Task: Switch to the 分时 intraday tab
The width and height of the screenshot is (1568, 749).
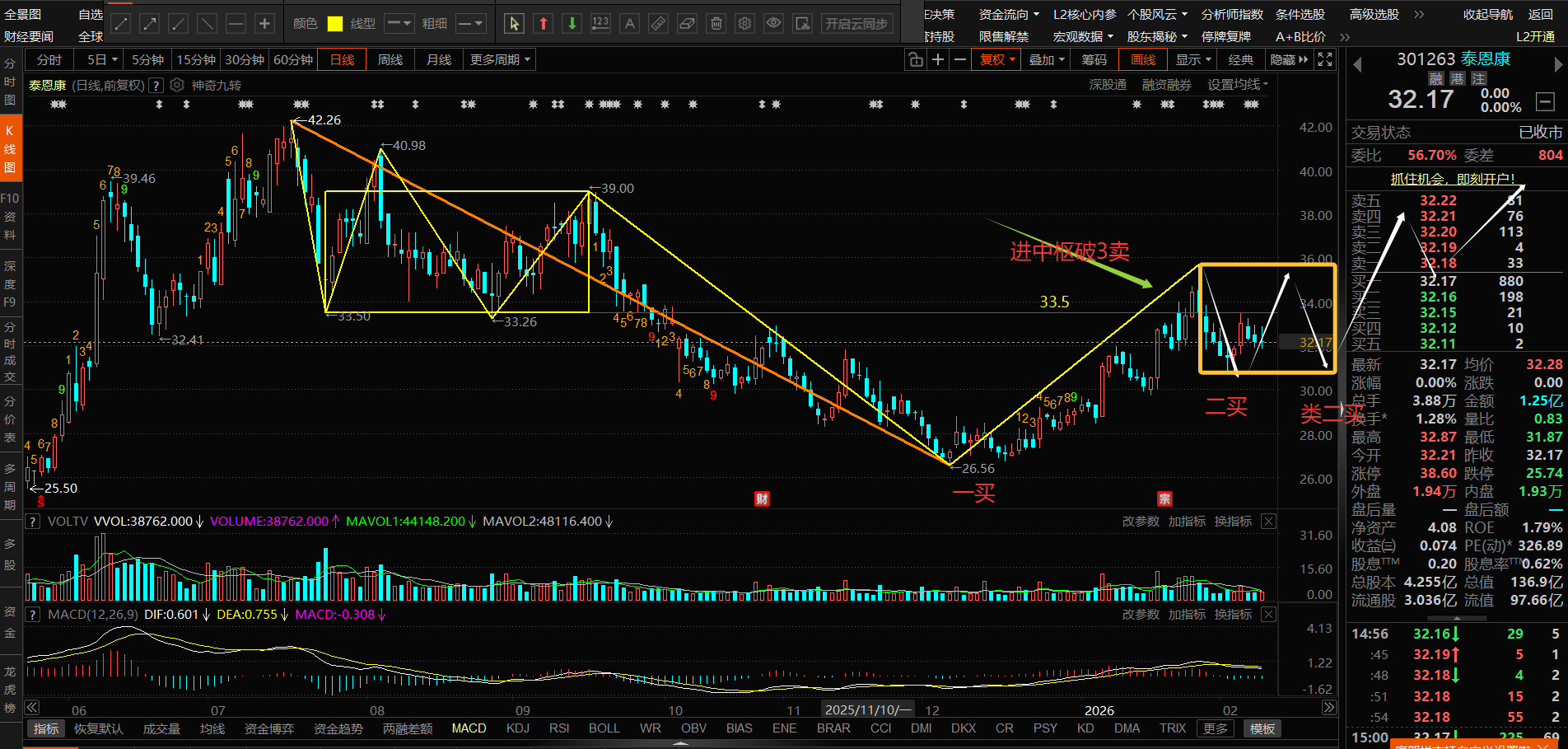Action: (49, 59)
